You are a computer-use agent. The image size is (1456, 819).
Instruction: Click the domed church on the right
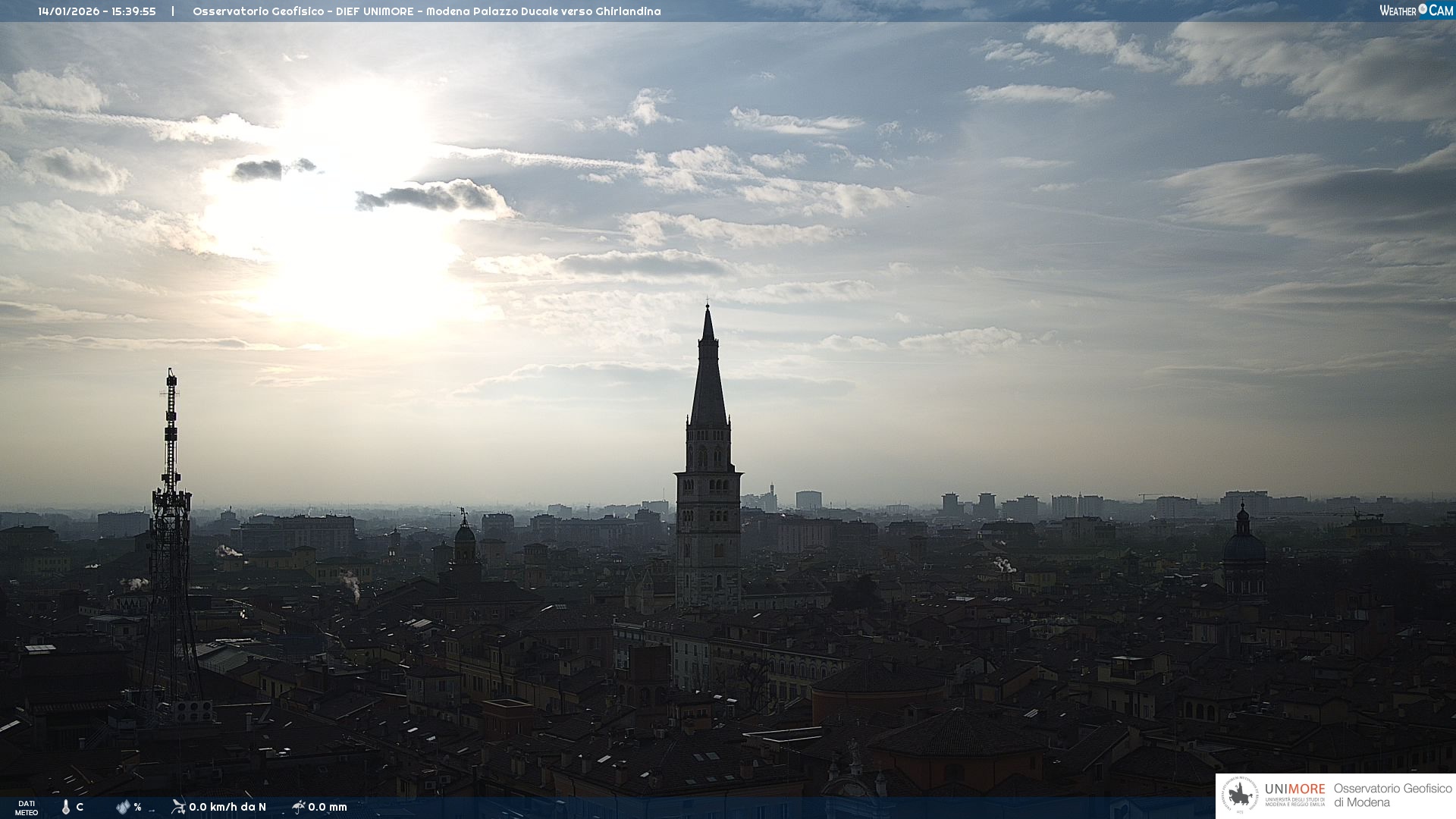point(1244,550)
